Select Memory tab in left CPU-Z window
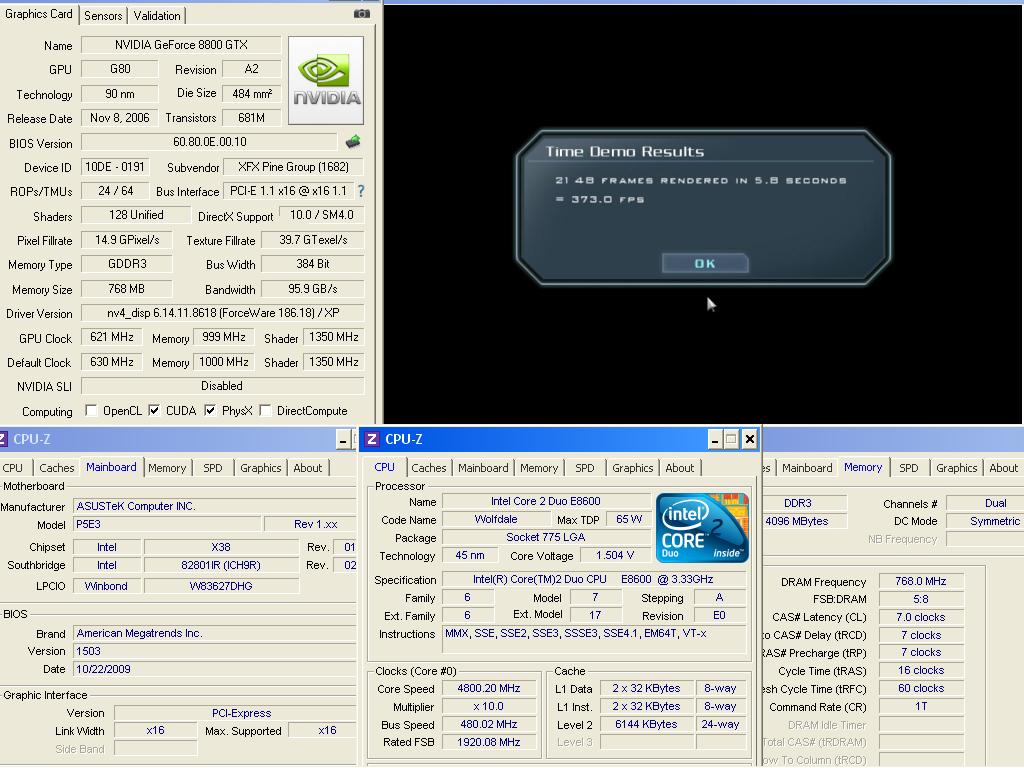This screenshot has width=1024, height=768. coord(167,468)
